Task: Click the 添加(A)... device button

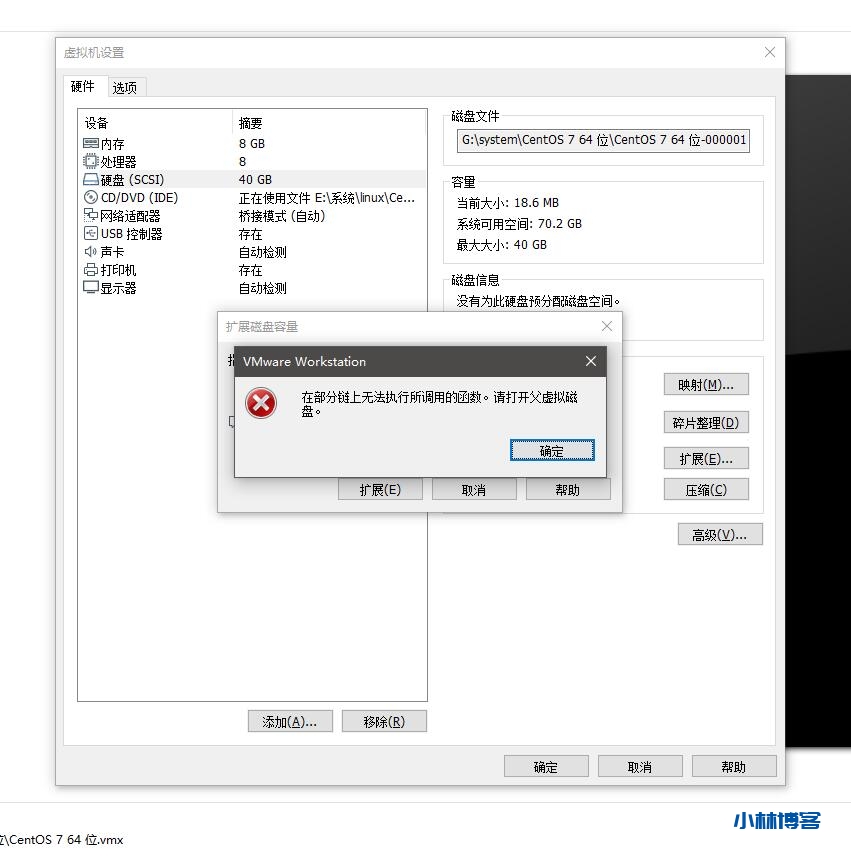Action: tap(290, 721)
